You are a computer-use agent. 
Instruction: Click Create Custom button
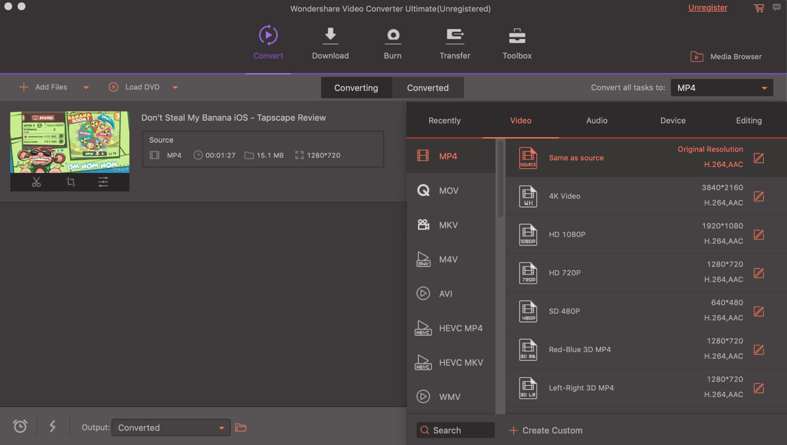[546, 430]
